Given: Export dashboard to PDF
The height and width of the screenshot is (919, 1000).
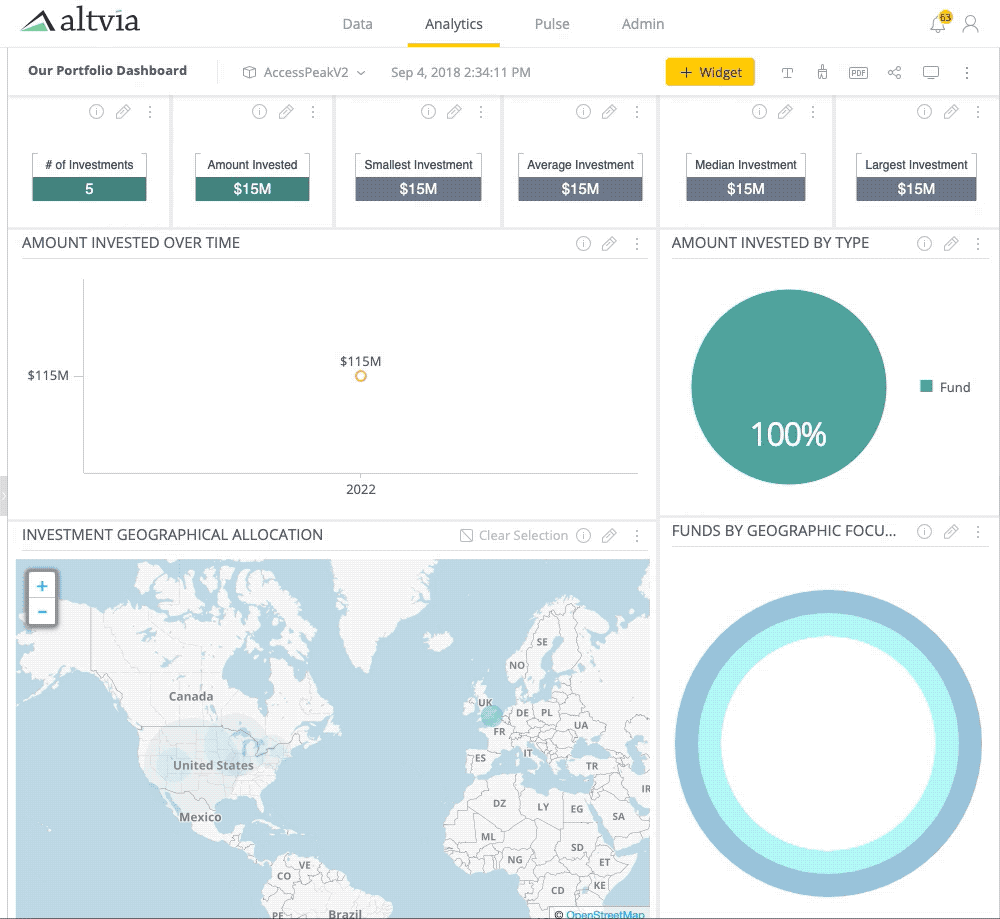Looking at the screenshot, I should [858, 73].
